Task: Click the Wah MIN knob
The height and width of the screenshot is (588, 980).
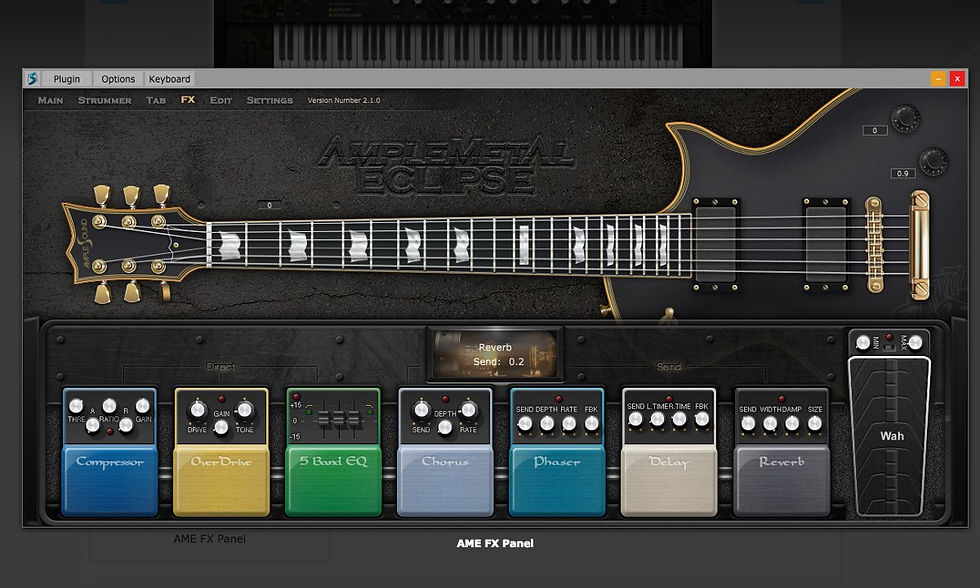Action: (863, 342)
